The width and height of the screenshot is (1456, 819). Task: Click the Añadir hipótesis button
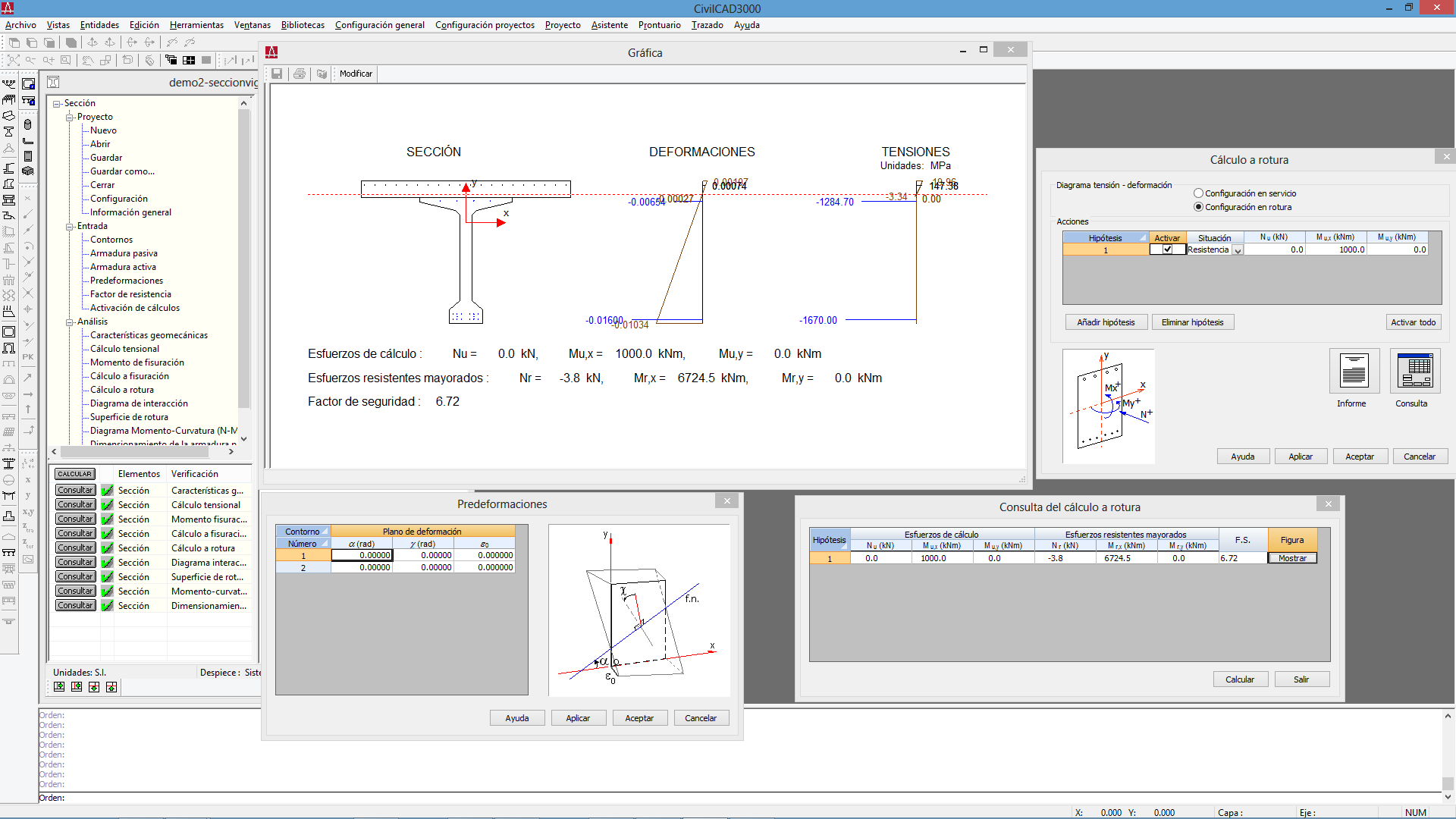point(1106,322)
